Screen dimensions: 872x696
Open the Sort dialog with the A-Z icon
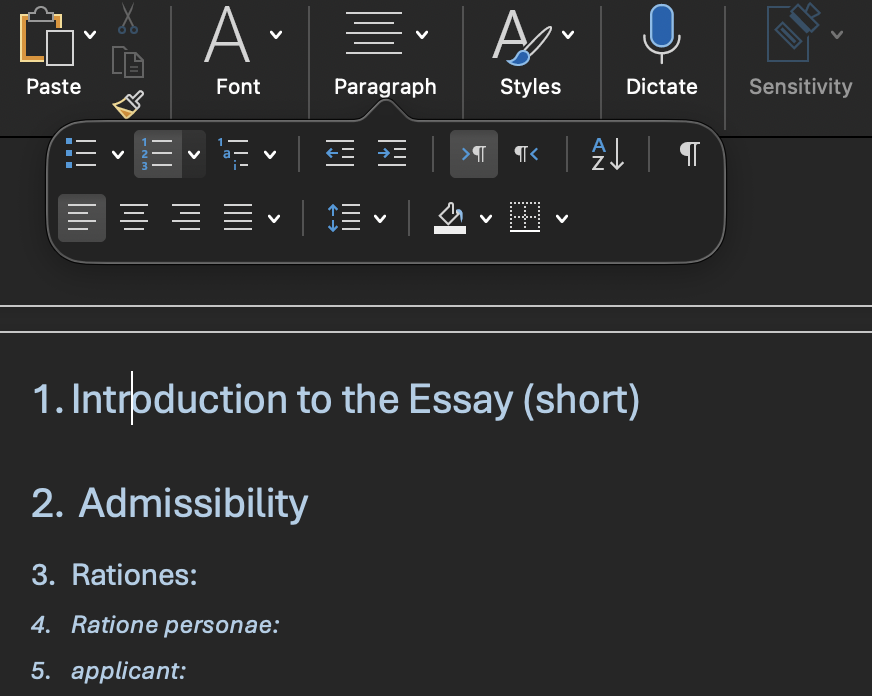604,154
